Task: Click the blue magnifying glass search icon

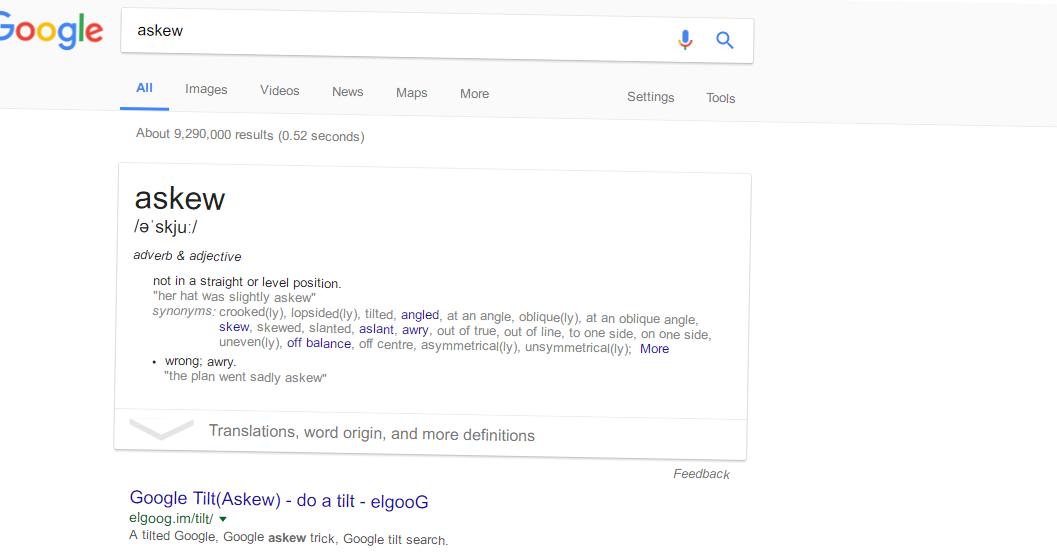Action: point(725,40)
